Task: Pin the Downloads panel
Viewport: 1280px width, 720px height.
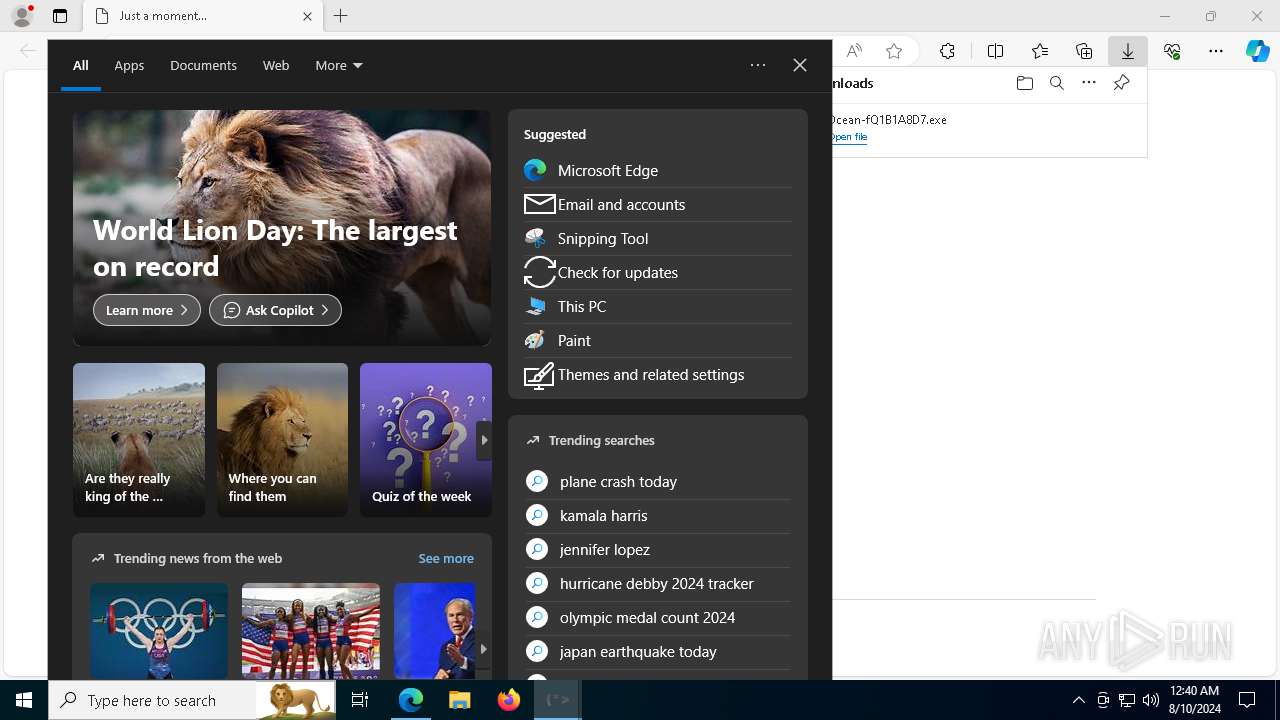Action: click(x=1121, y=83)
